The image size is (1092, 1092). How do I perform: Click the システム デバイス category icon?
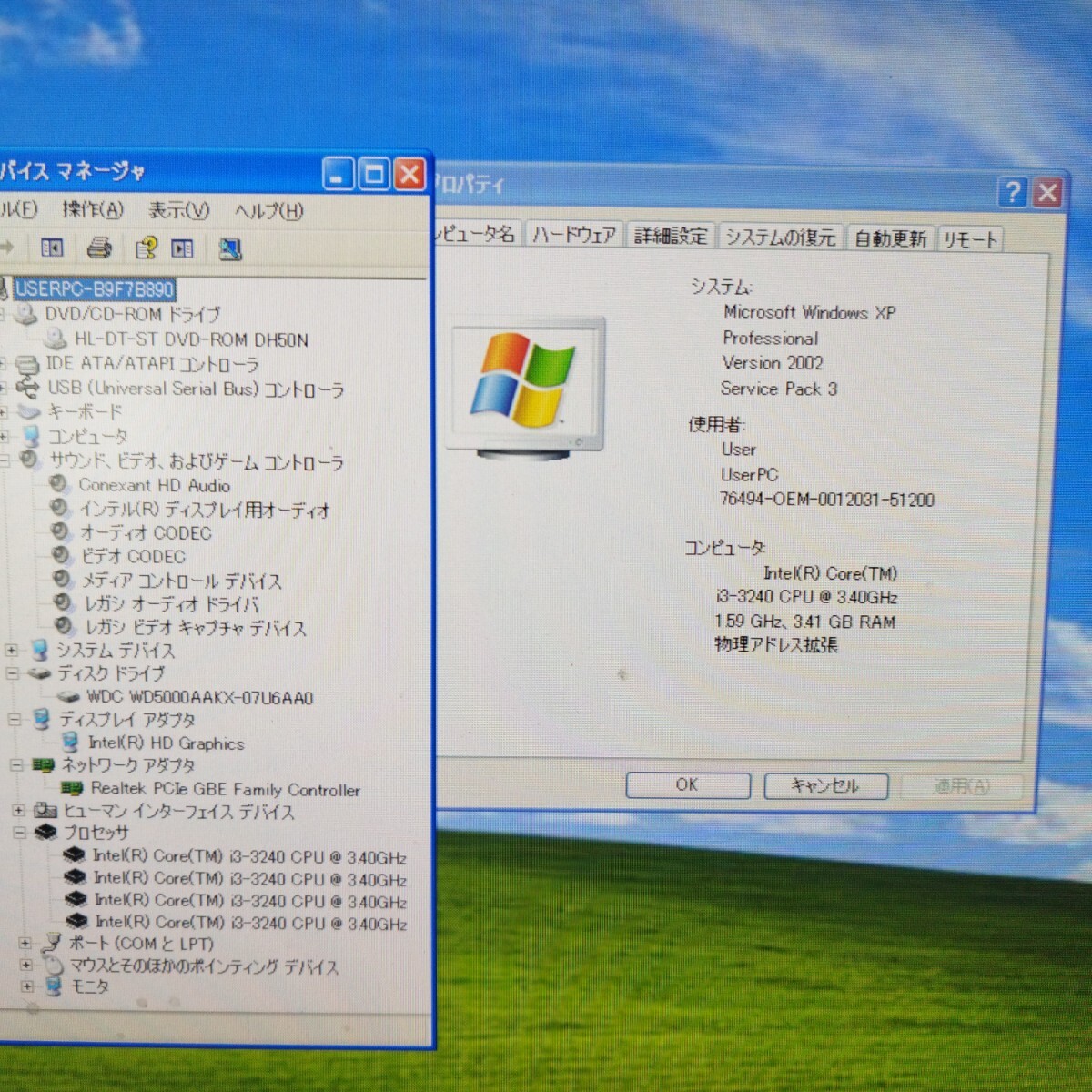pyautogui.click(x=39, y=650)
